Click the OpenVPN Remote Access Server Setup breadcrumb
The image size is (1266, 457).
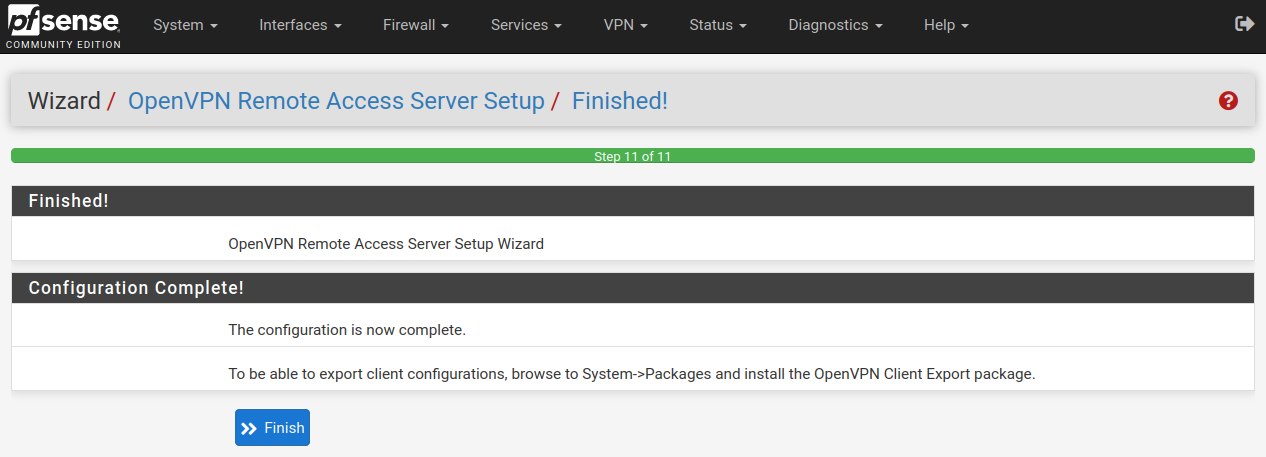coord(336,101)
